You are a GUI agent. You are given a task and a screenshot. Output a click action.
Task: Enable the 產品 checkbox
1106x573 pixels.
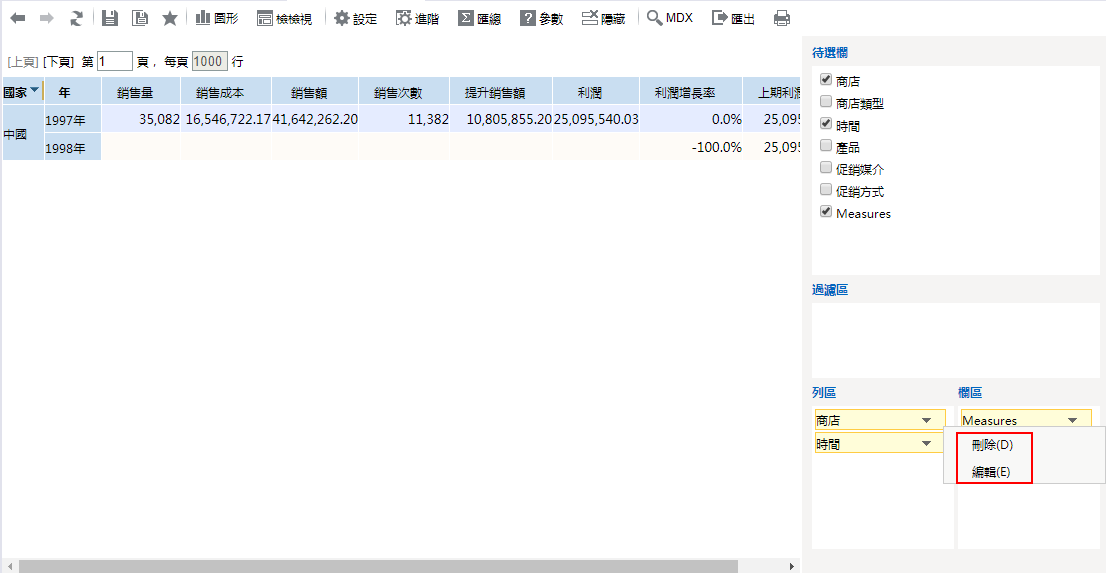point(826,146)
